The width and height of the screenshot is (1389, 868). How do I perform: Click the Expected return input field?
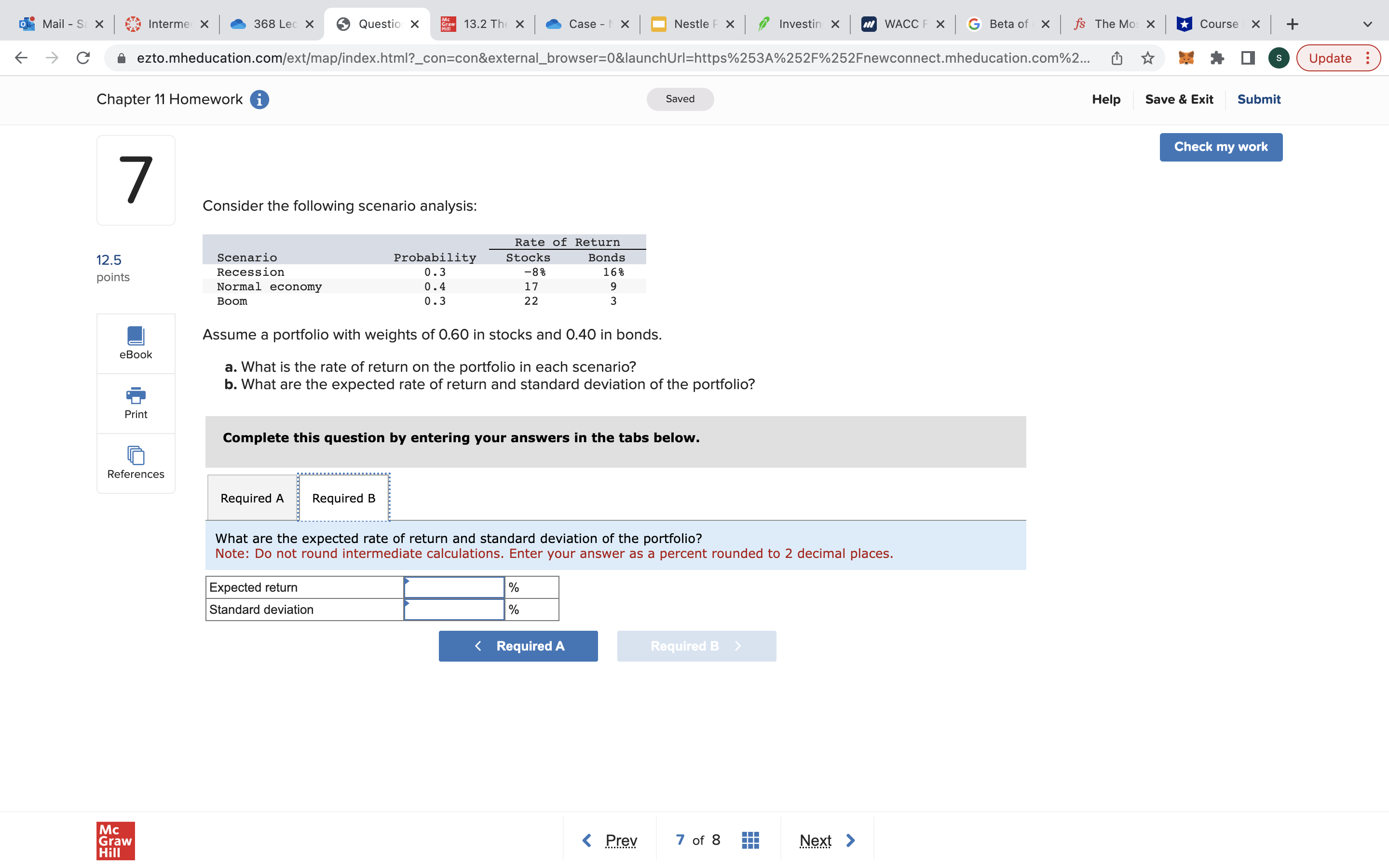click(454, 587)
